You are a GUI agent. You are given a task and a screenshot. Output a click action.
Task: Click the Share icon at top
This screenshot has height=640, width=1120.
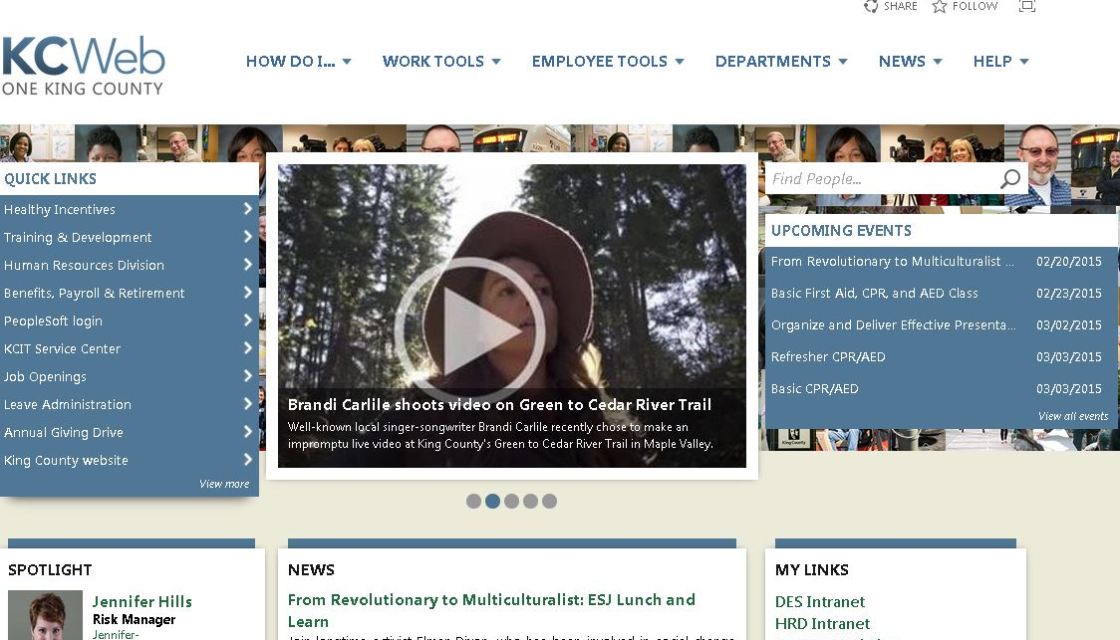pyautogui.click(x=870, y=7)
